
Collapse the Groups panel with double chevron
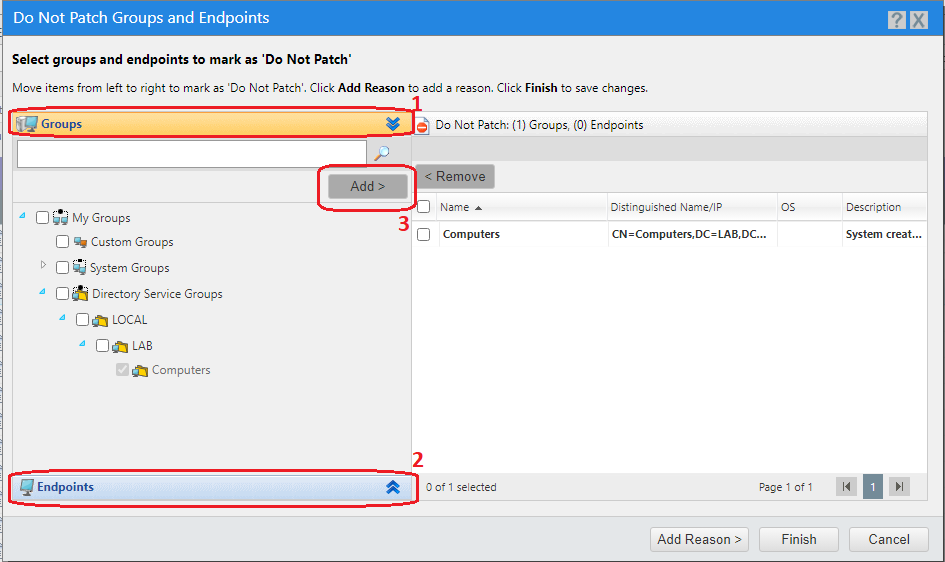tap(393, 123)
